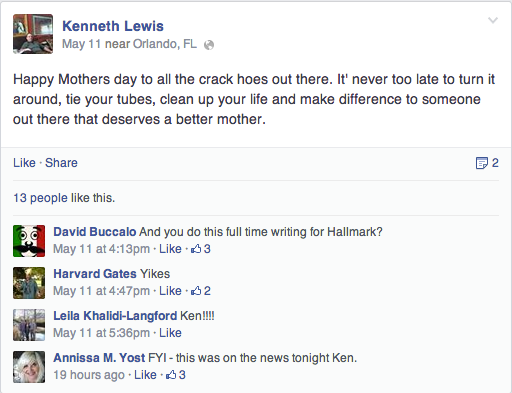Open Annissa M. Yost's avatar image
This screenshot has width=512, height=393.
[29, 367]
